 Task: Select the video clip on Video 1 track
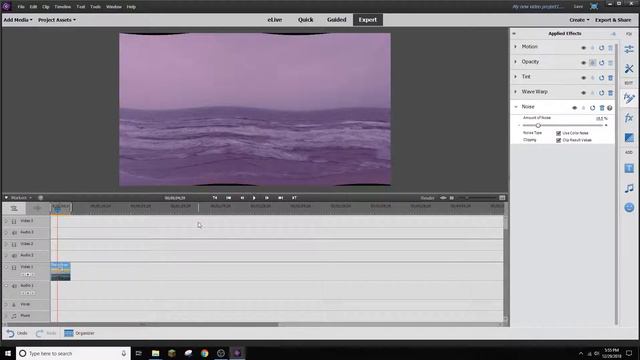[60, 271]
